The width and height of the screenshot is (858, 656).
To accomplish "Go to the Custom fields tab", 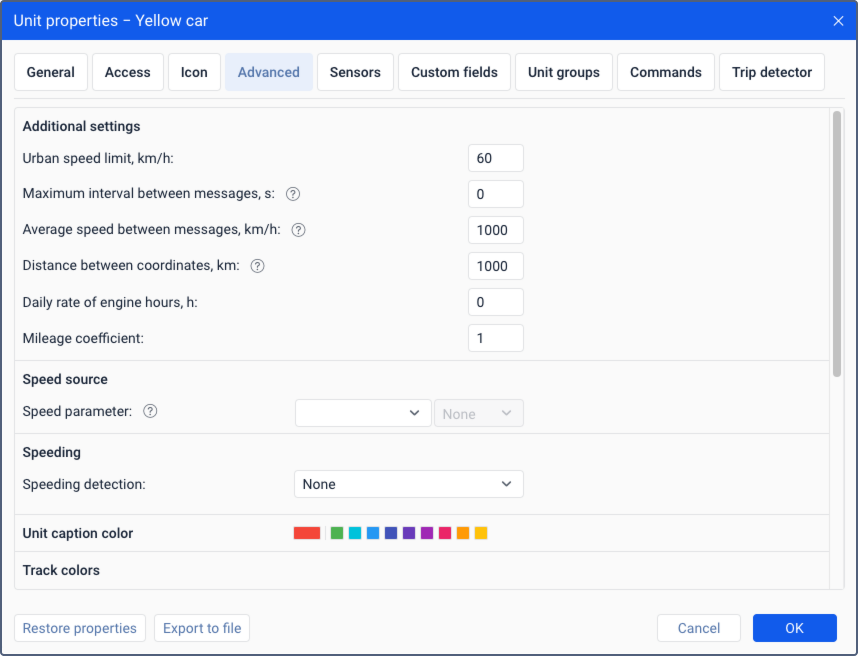I will (x=454, y=72).
